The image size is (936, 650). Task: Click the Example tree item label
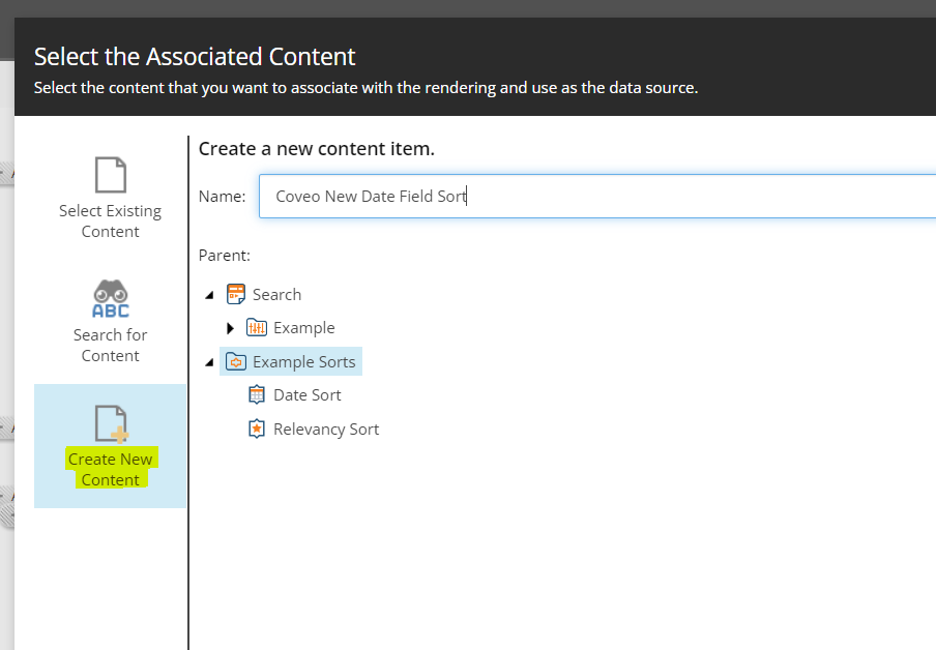click(x=310, y=327)
